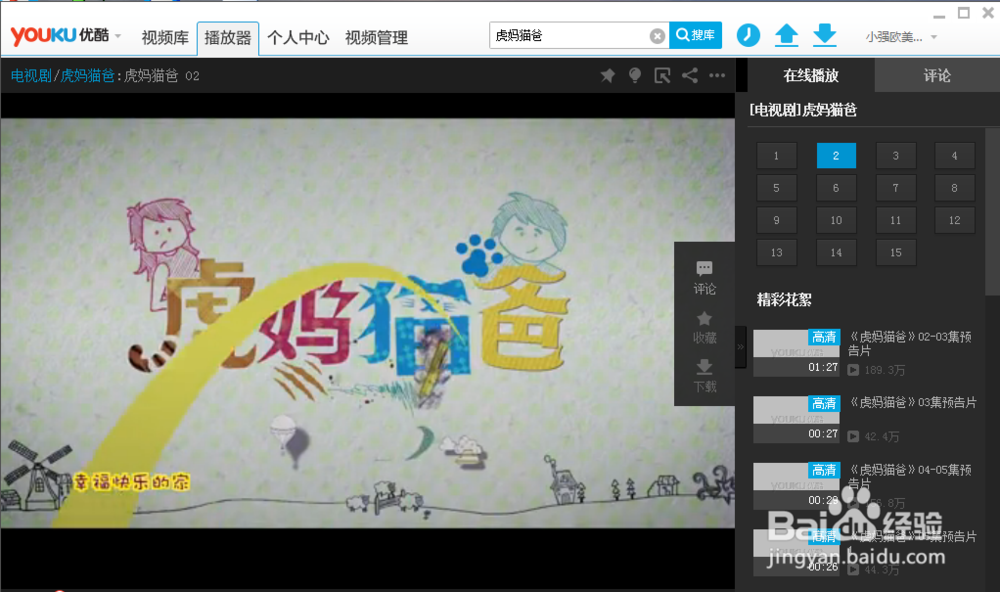Click the sidebar vertical scrollbar
Screen dimensions: 1000x592
point(992,211)
